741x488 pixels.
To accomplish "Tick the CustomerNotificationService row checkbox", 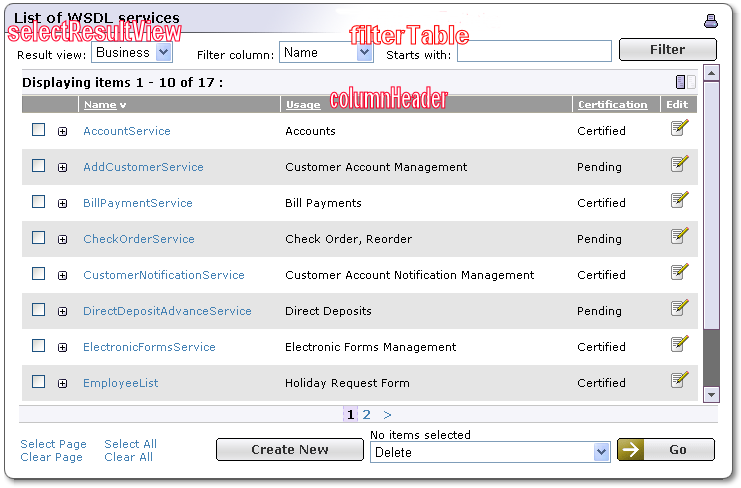I will [38, 274].
